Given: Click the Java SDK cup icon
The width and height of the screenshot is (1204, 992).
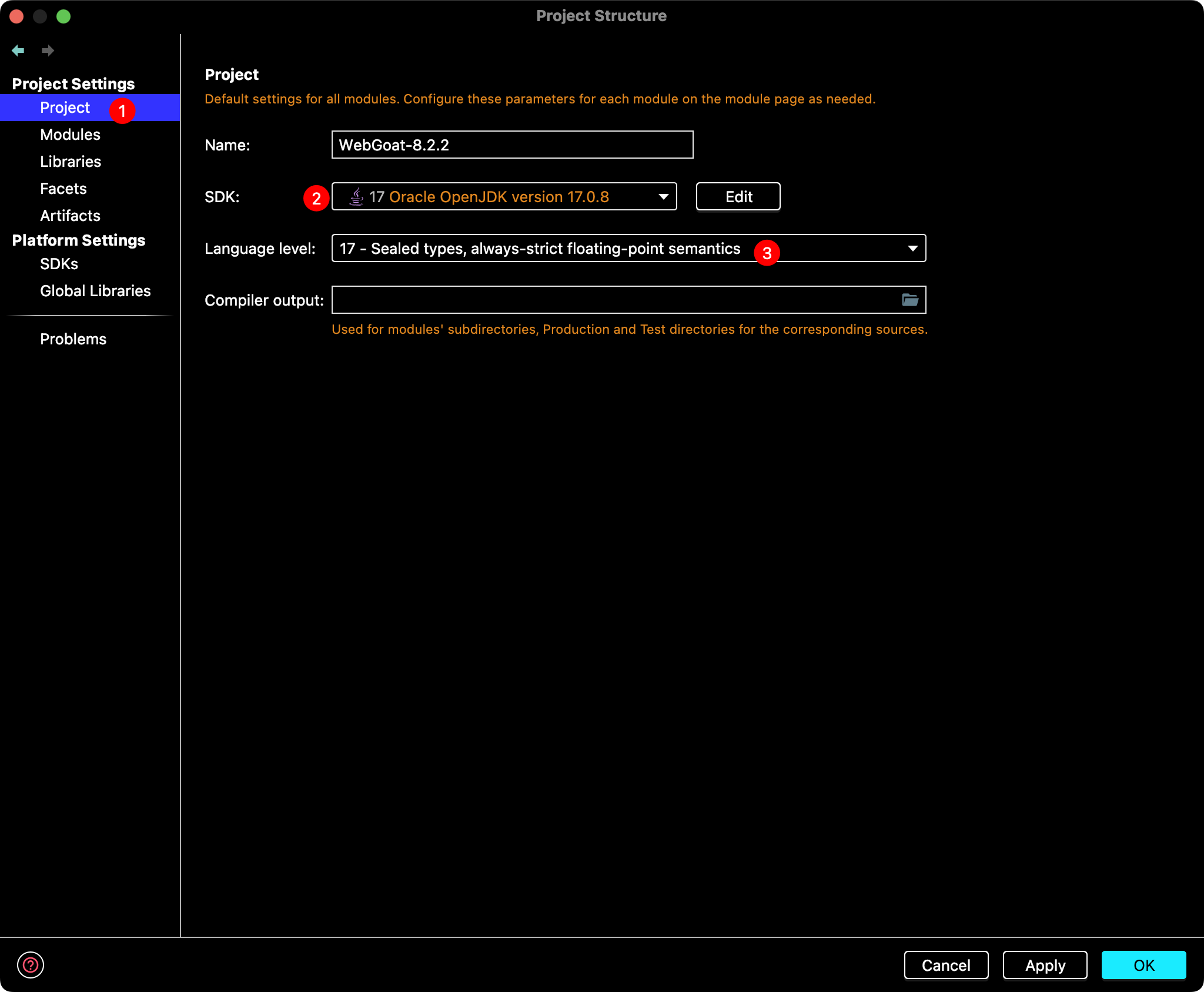Looking at the screenshot, I should 356,197.
